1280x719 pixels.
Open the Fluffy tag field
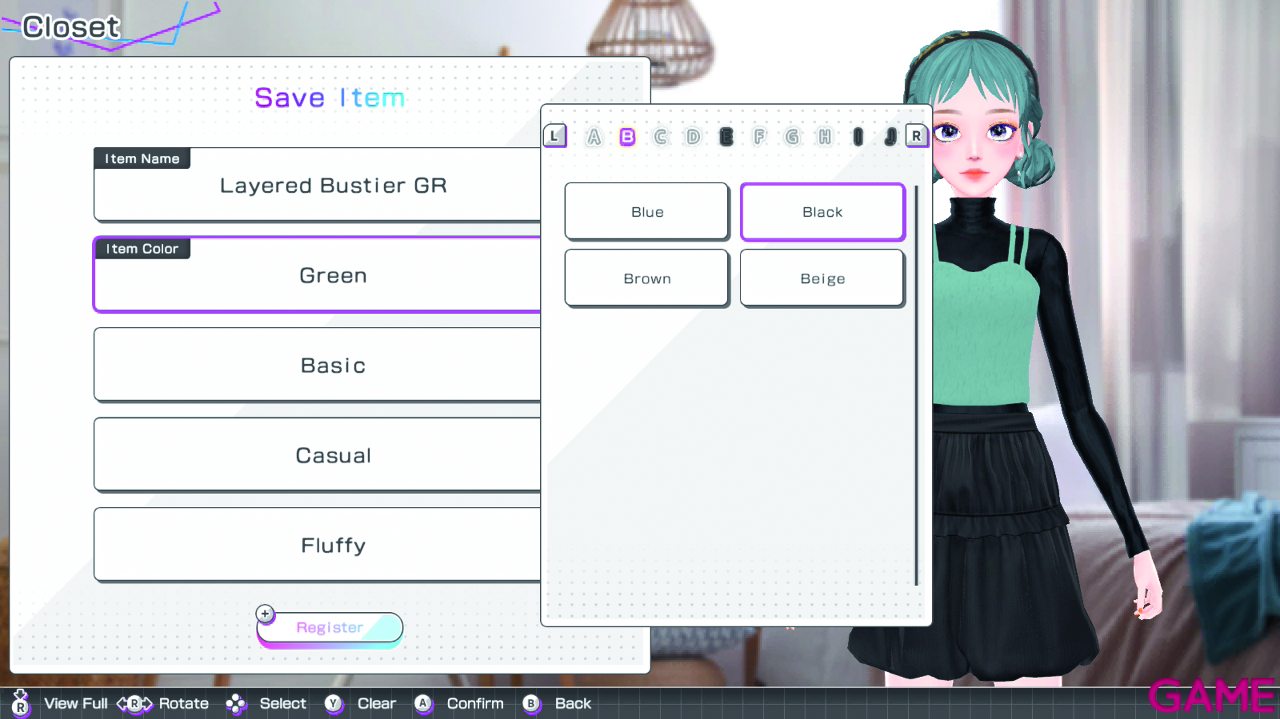click(x=318, y=545)
